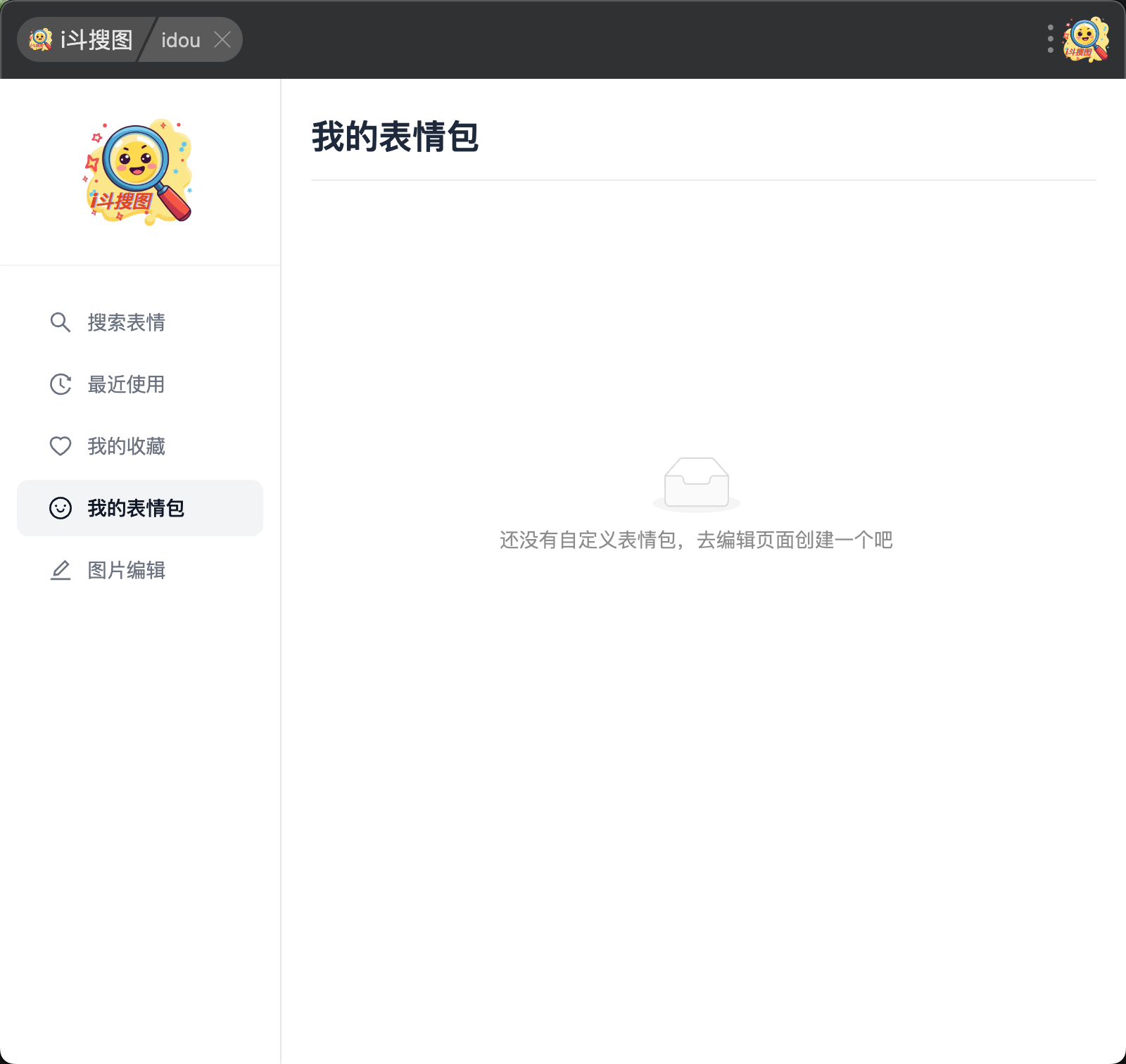
Task: Click the small app icon in title chip
Action: click(x=41, y=39)
